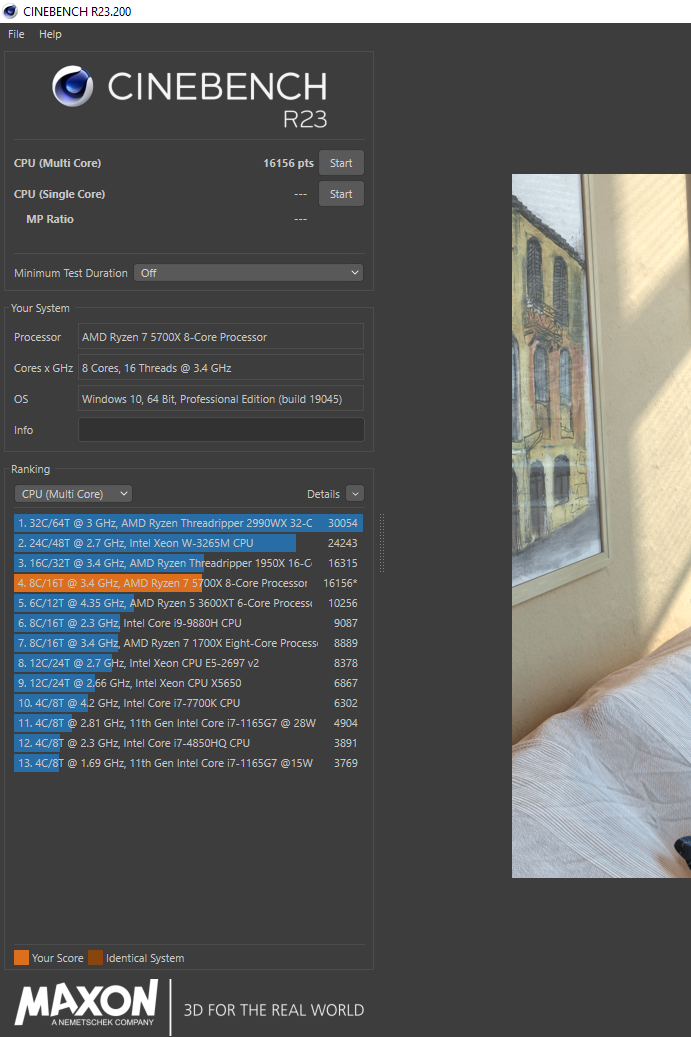Image resolution: width=691 pixels, height=1037 pixels.
Task: Start the CPU Multi Core test
Action: coord(341,163)
